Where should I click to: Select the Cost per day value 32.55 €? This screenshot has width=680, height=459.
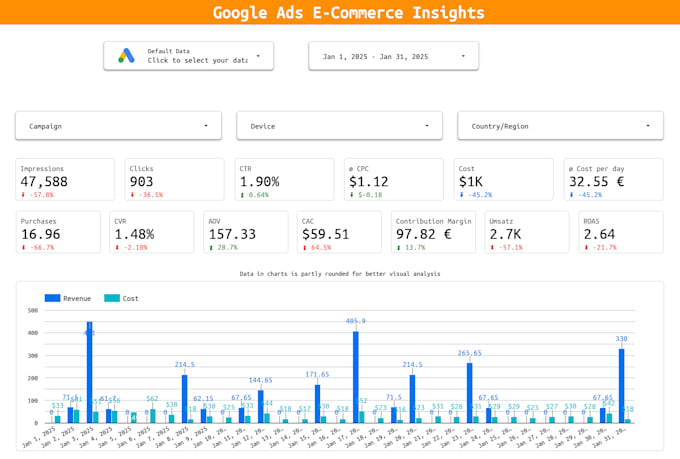596,181
